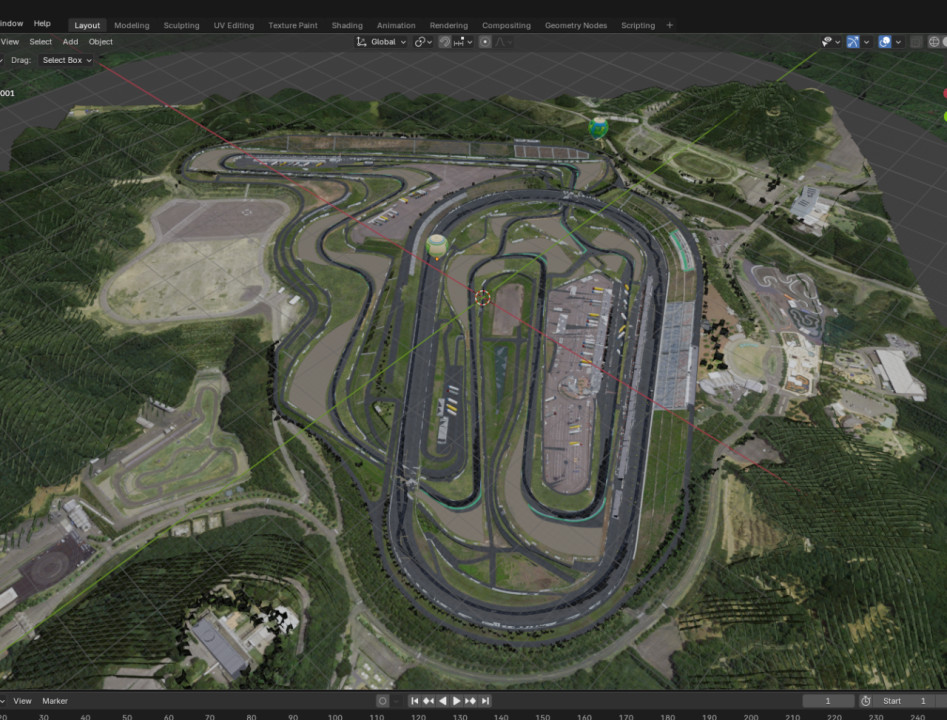Play the animation forward

pos(457,701)
